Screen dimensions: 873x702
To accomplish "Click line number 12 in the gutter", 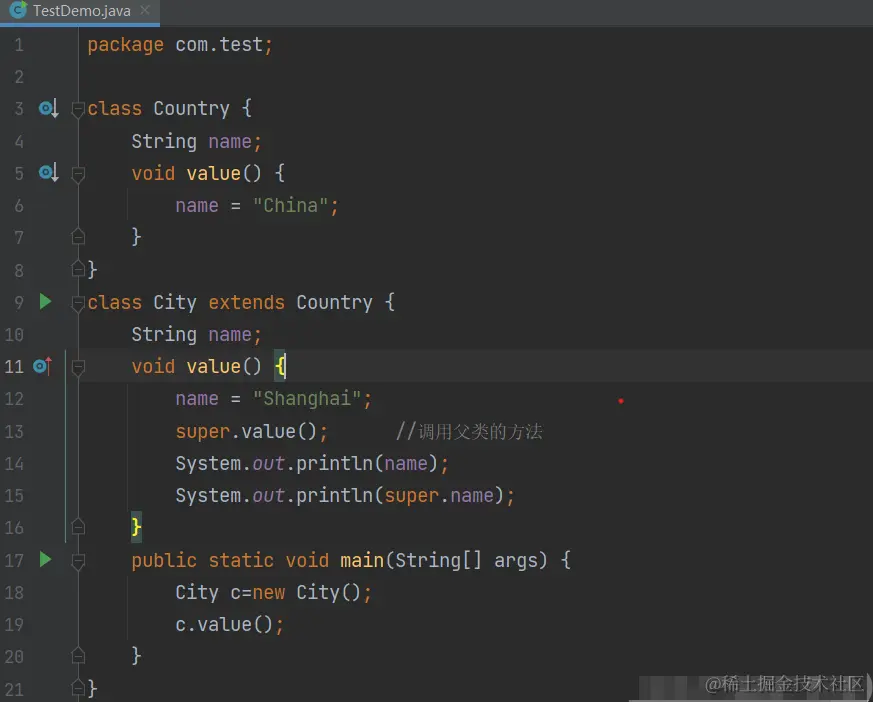I will click(x=15, y=398).
